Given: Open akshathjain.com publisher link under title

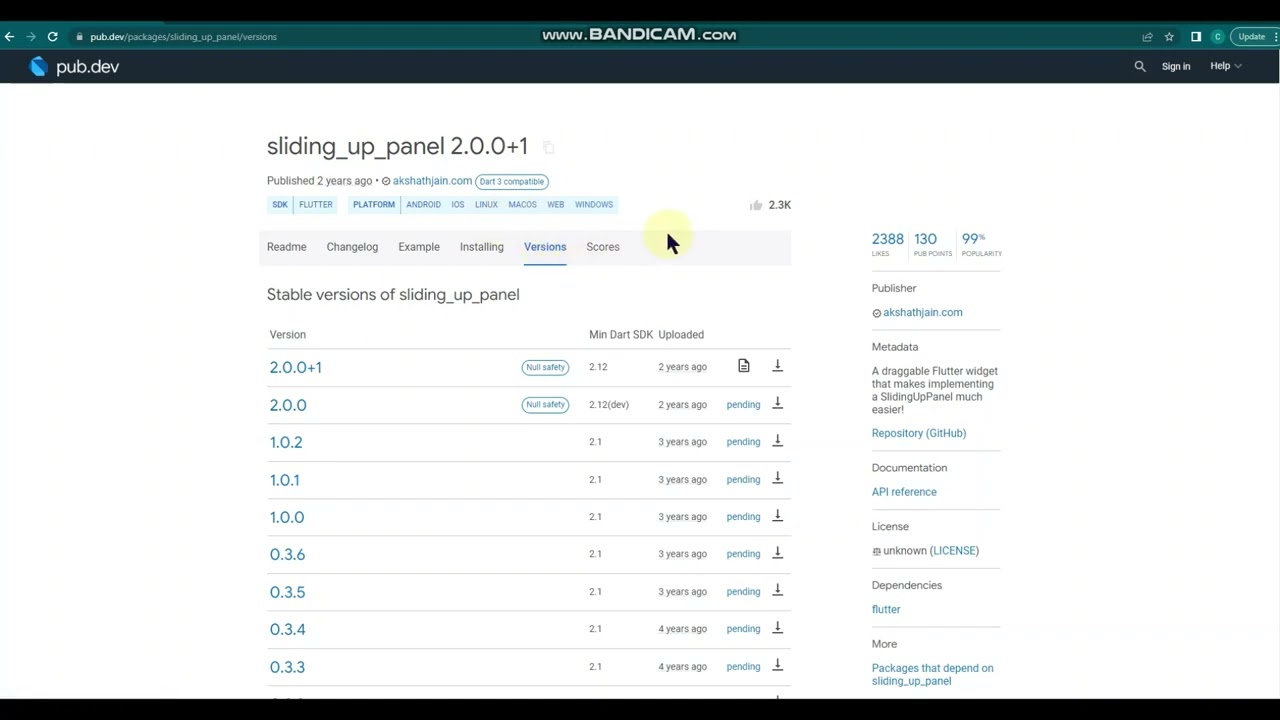Looking at the screenshot, I should pos(432,181).
